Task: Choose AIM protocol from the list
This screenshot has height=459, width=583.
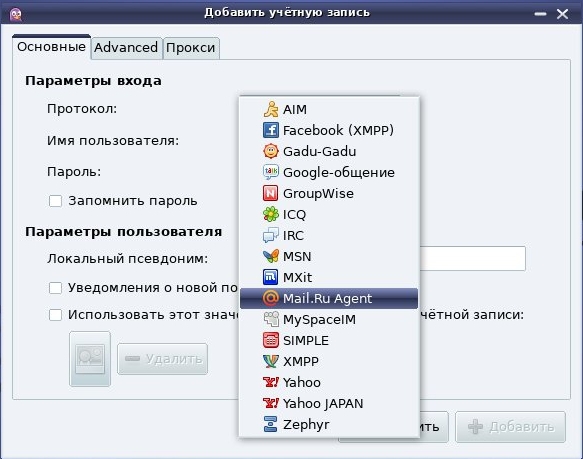Action: pos(329,109)
